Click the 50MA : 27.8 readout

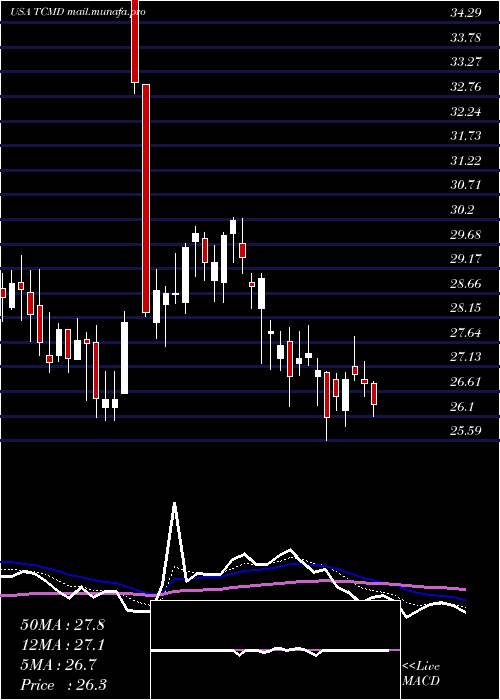[x=62, y=625]
